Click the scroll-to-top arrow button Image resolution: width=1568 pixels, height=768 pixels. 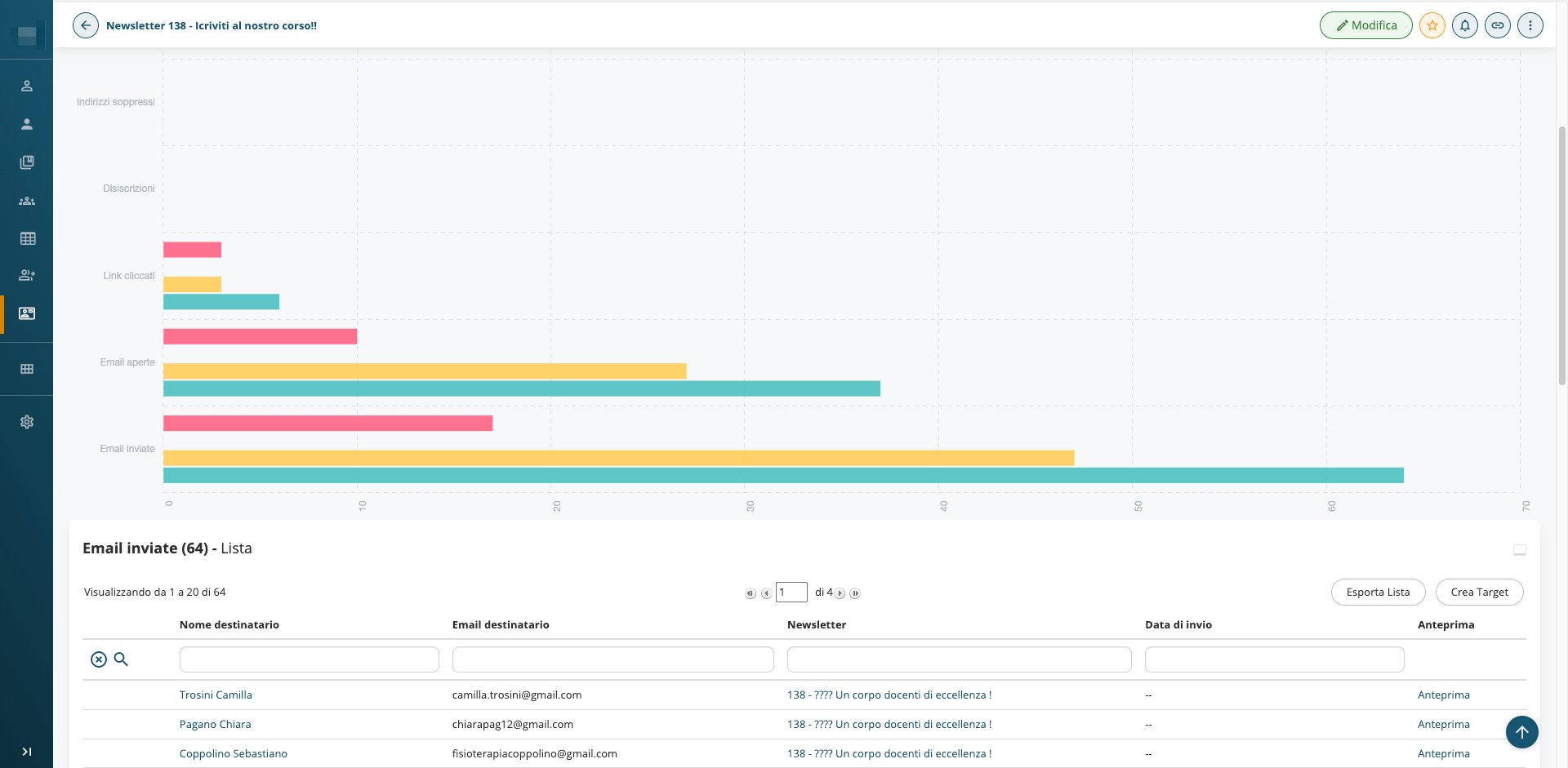coord(1522,732)
